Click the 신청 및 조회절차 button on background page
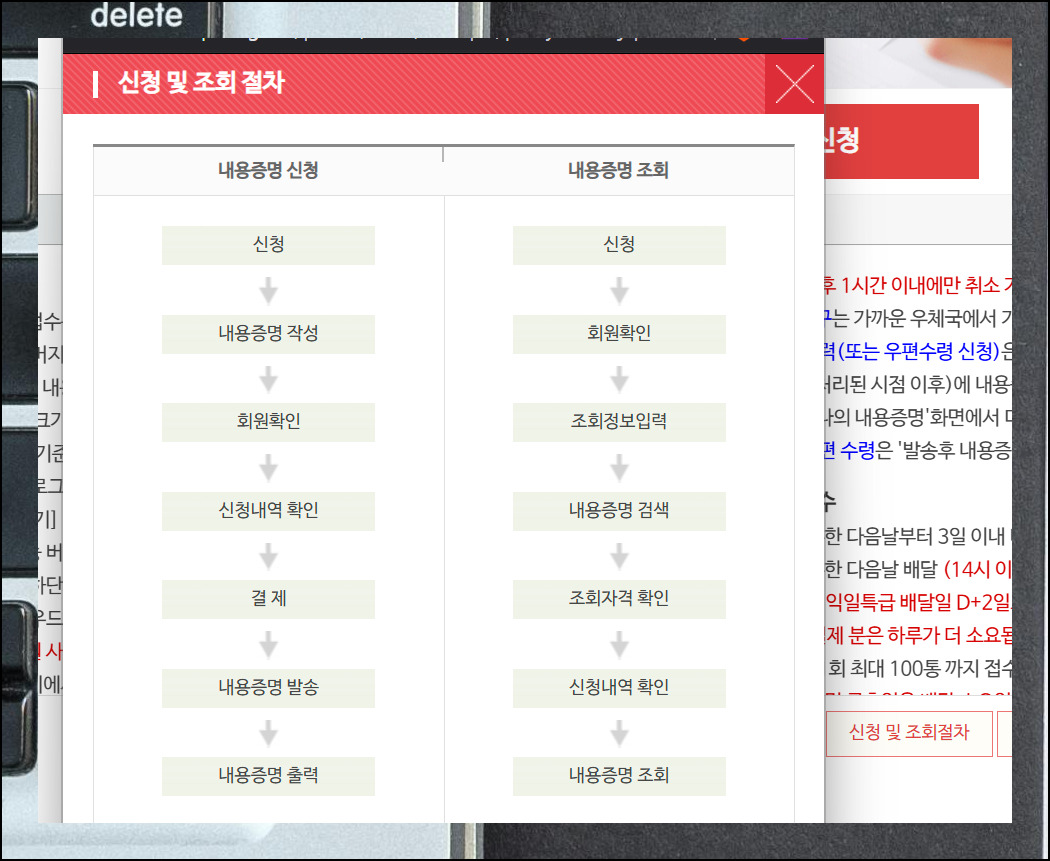Viewport: 1050px width, 861px height. click(x=909, y=733)
